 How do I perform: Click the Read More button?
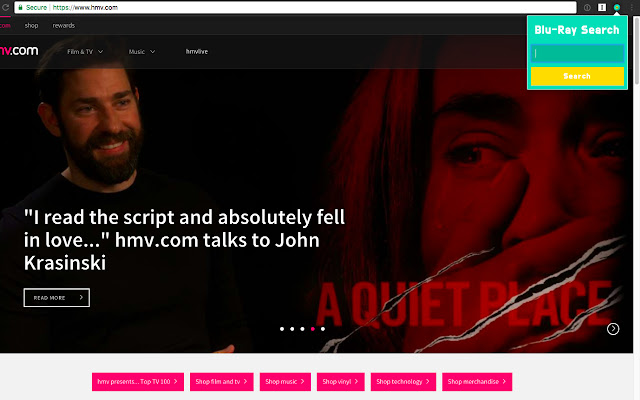[57, 298]
